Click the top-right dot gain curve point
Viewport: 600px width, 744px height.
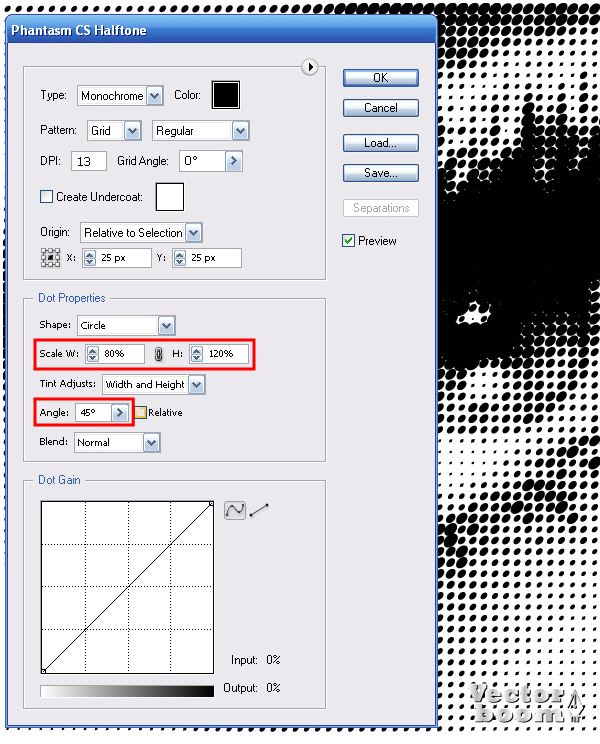pyautogui.click(x=211, y=503)
